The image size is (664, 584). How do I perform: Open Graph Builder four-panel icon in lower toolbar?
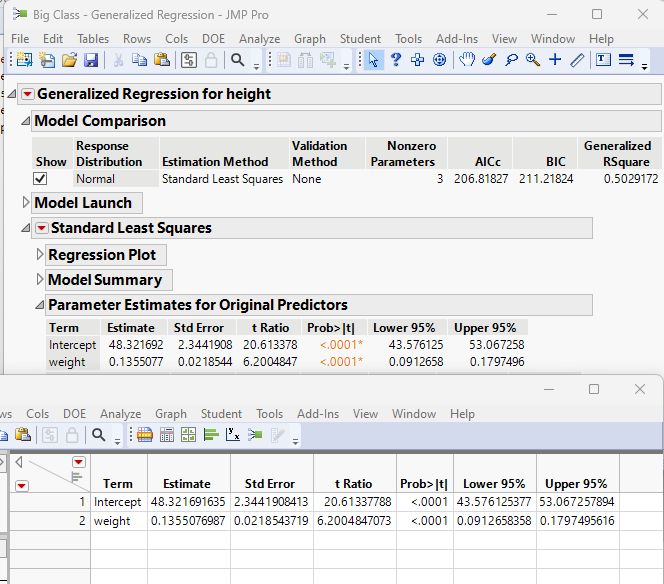(188, 435)
